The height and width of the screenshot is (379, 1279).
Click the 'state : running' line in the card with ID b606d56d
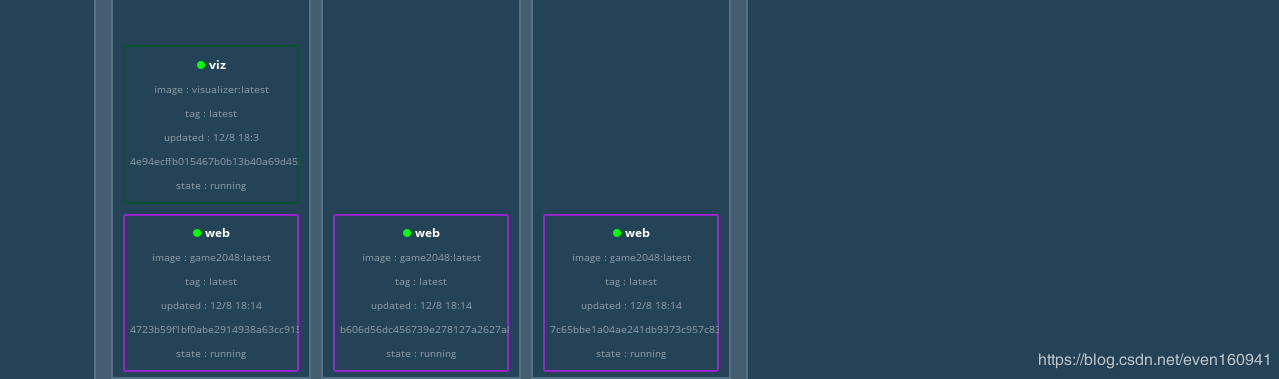[x=421, y=354]
